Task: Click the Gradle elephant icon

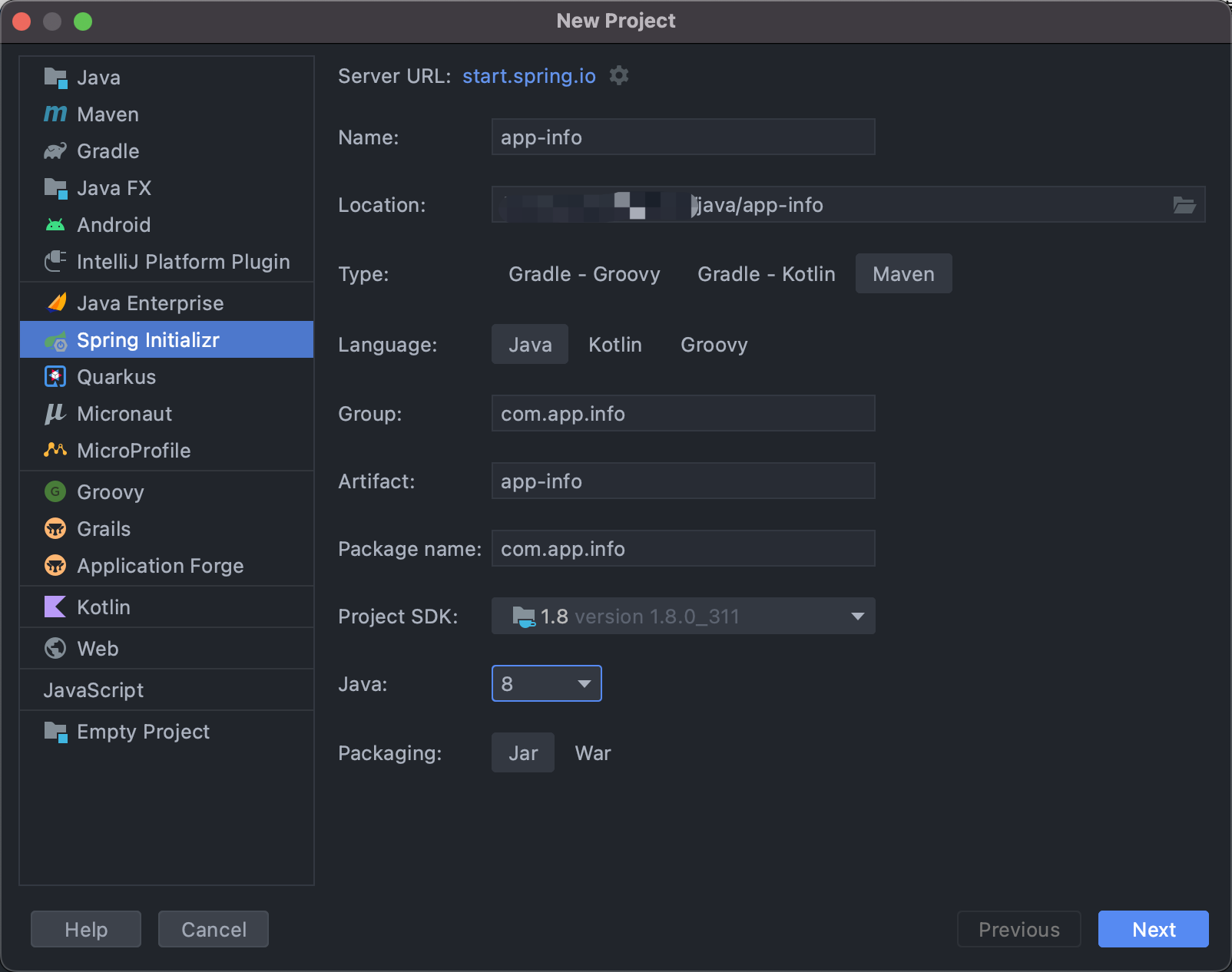Action: click(55, 151)
